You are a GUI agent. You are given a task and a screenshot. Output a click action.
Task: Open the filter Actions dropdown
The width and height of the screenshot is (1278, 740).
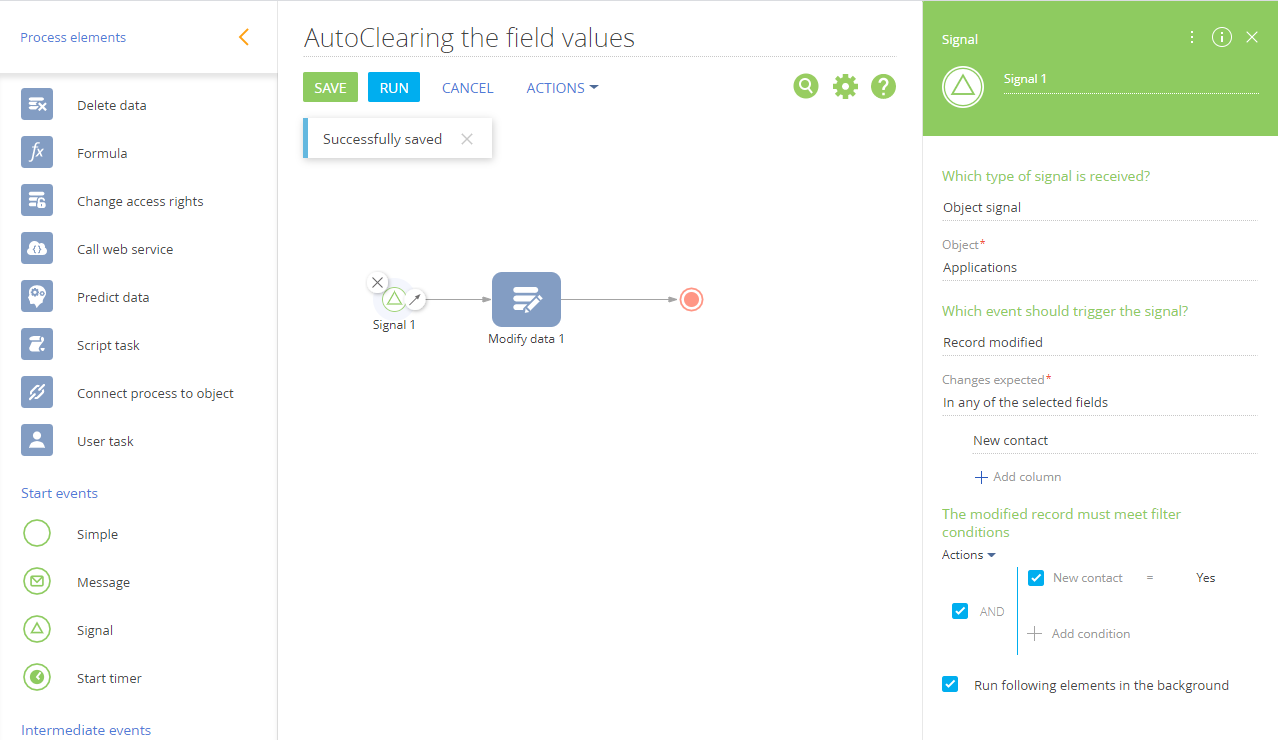969,555
